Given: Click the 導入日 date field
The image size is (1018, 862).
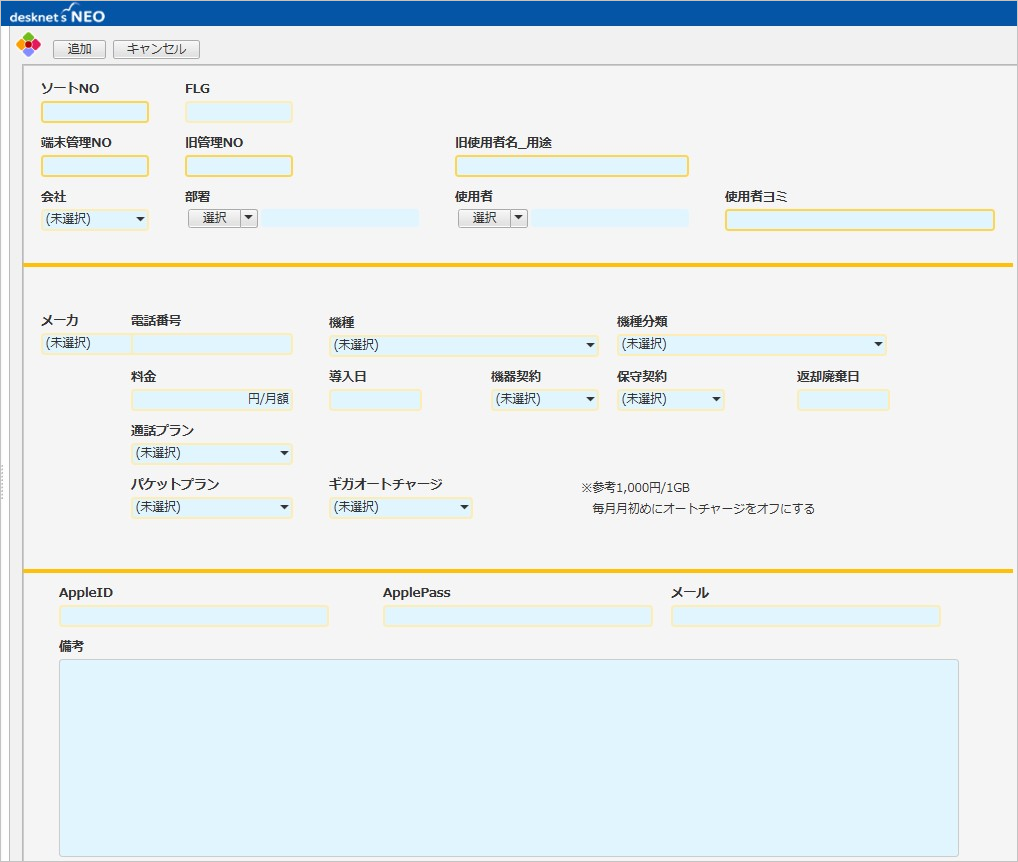Looking at the screenshot, I should coord(375,400).
